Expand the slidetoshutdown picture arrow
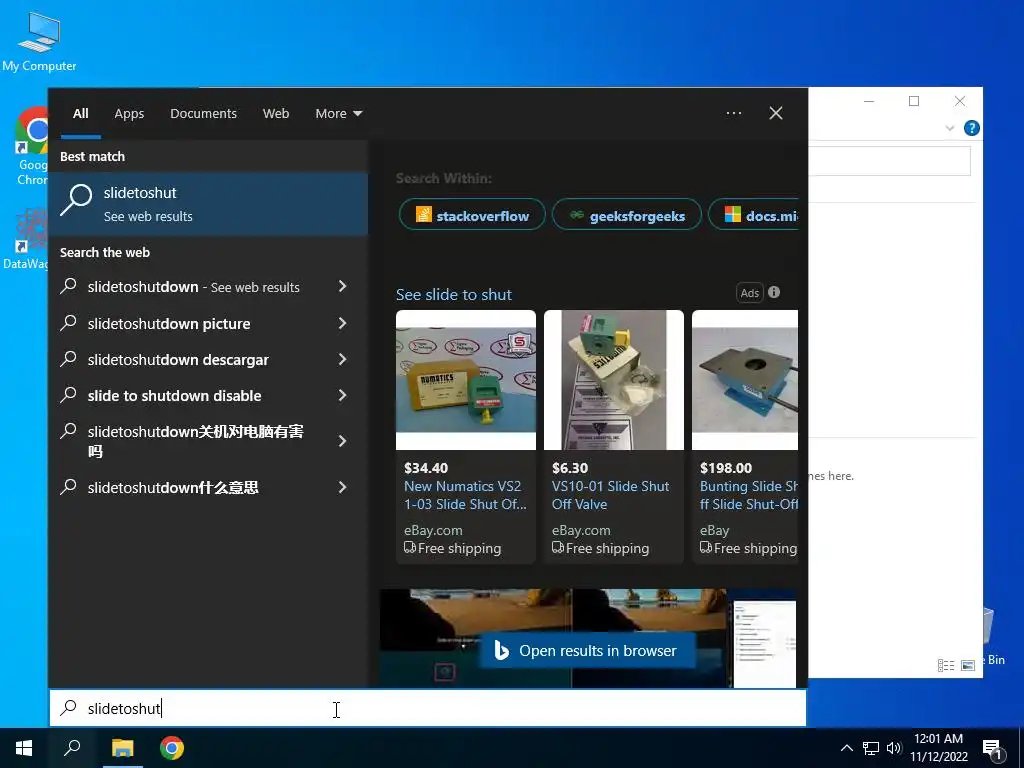The height and width of the screenshot is (768, 1024). [x=342, y=323]
